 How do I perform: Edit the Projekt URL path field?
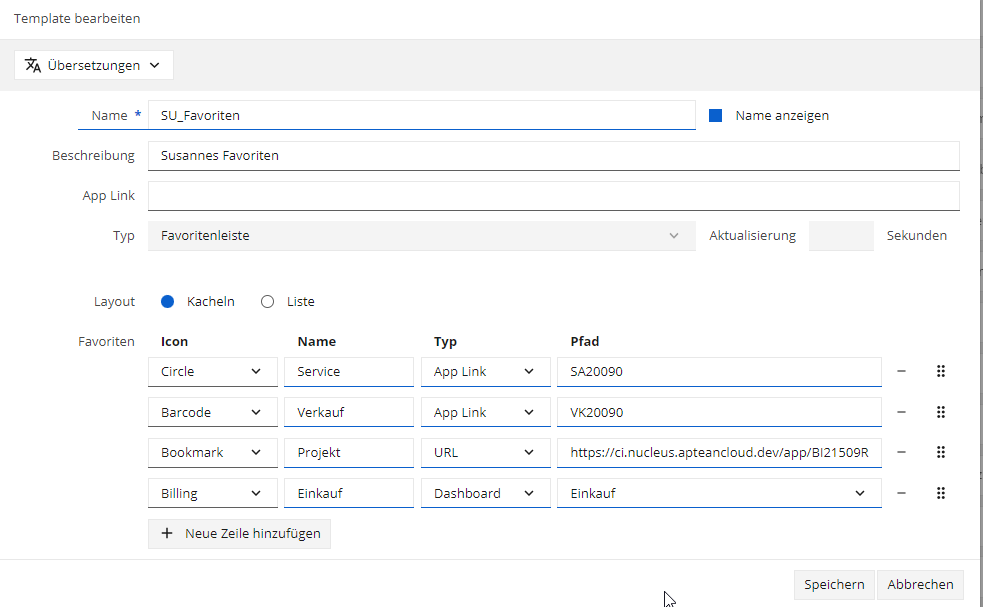(x=719, y=452)
